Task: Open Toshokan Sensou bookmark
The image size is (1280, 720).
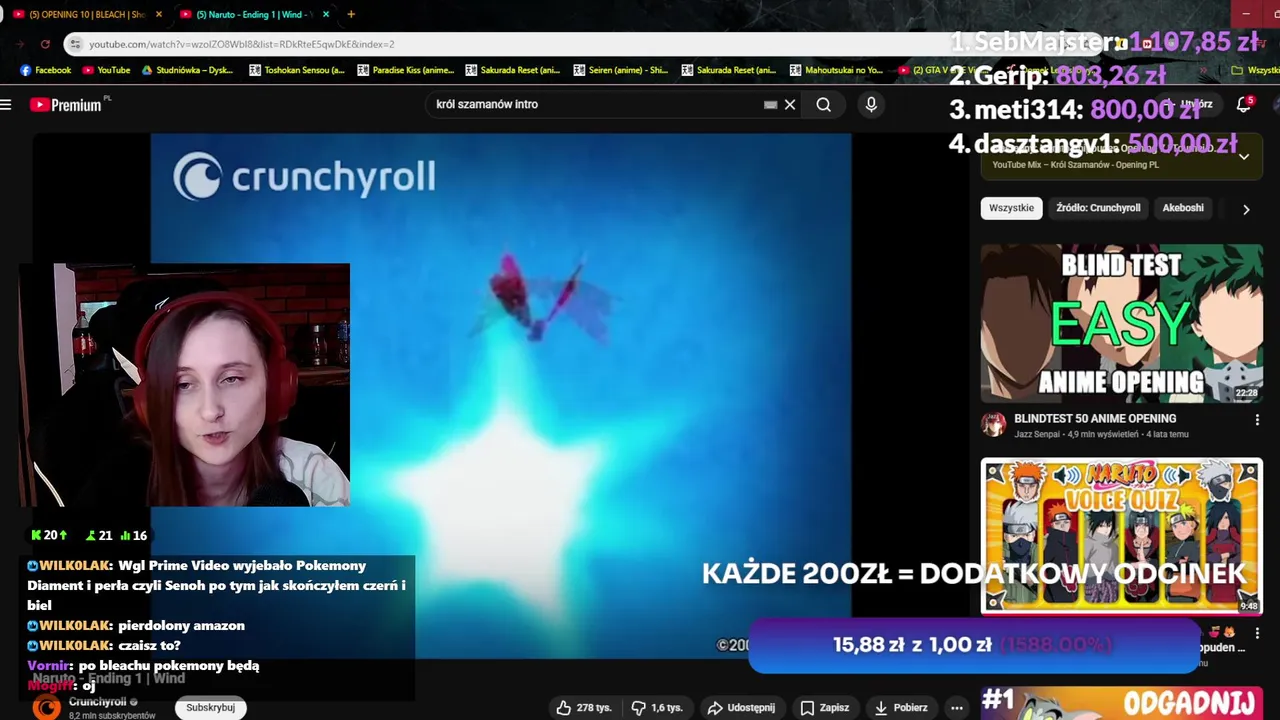Action: click(x=296, y=70)
